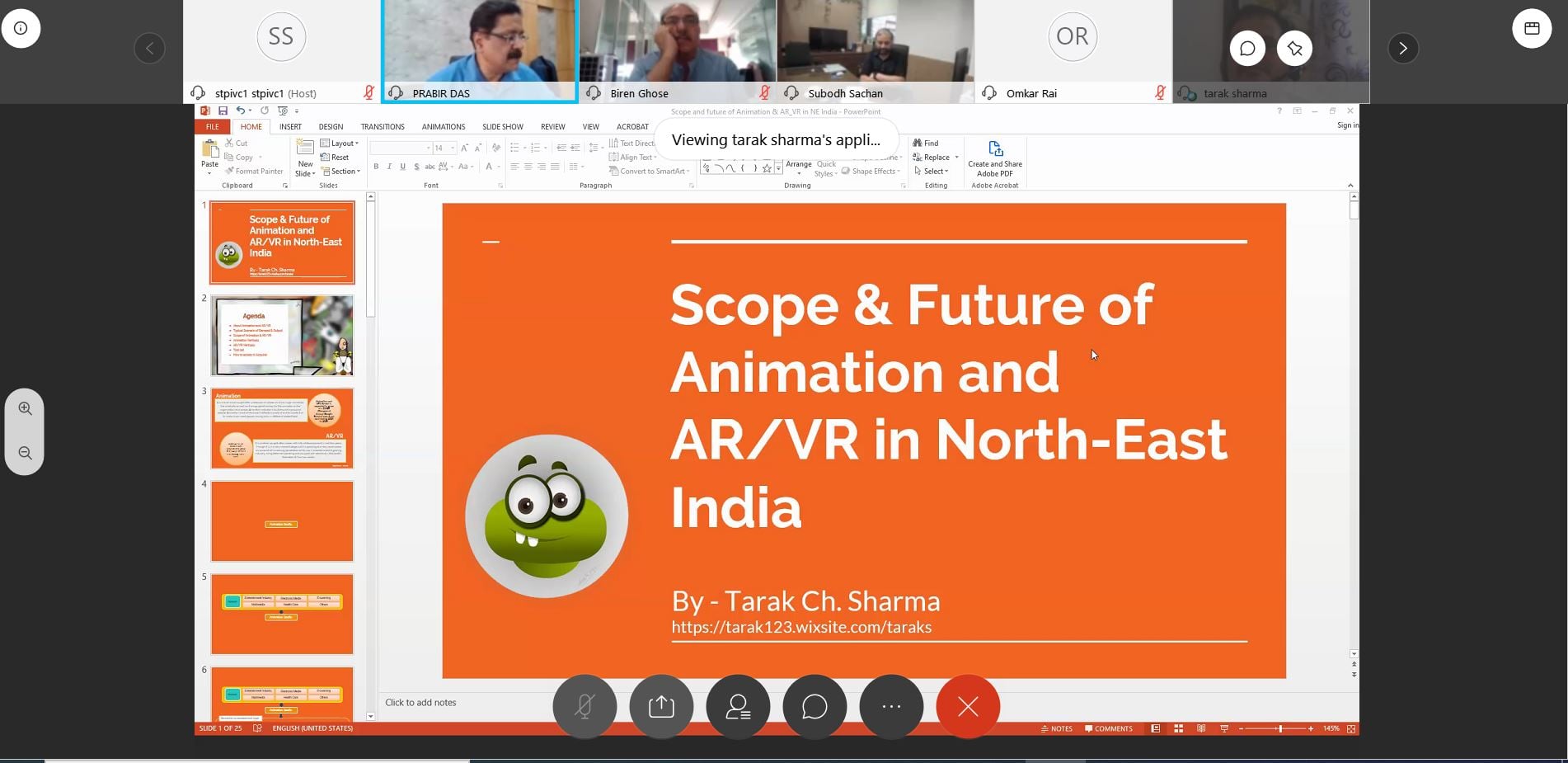The image size is (1568, 763).
Task: Toggle the Notes pane in status bar
Action: point(1057,729)
